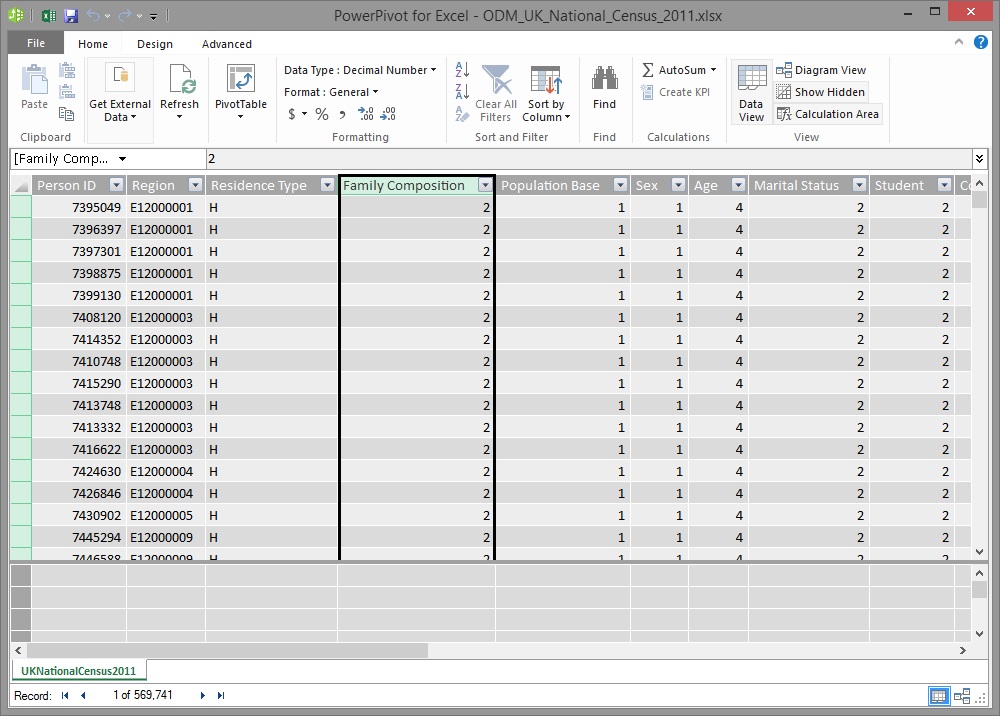This screenshot has width=1000, height=716.
Task: Switch to Excel workbook icon in title bar
Action: click(48, 15)
